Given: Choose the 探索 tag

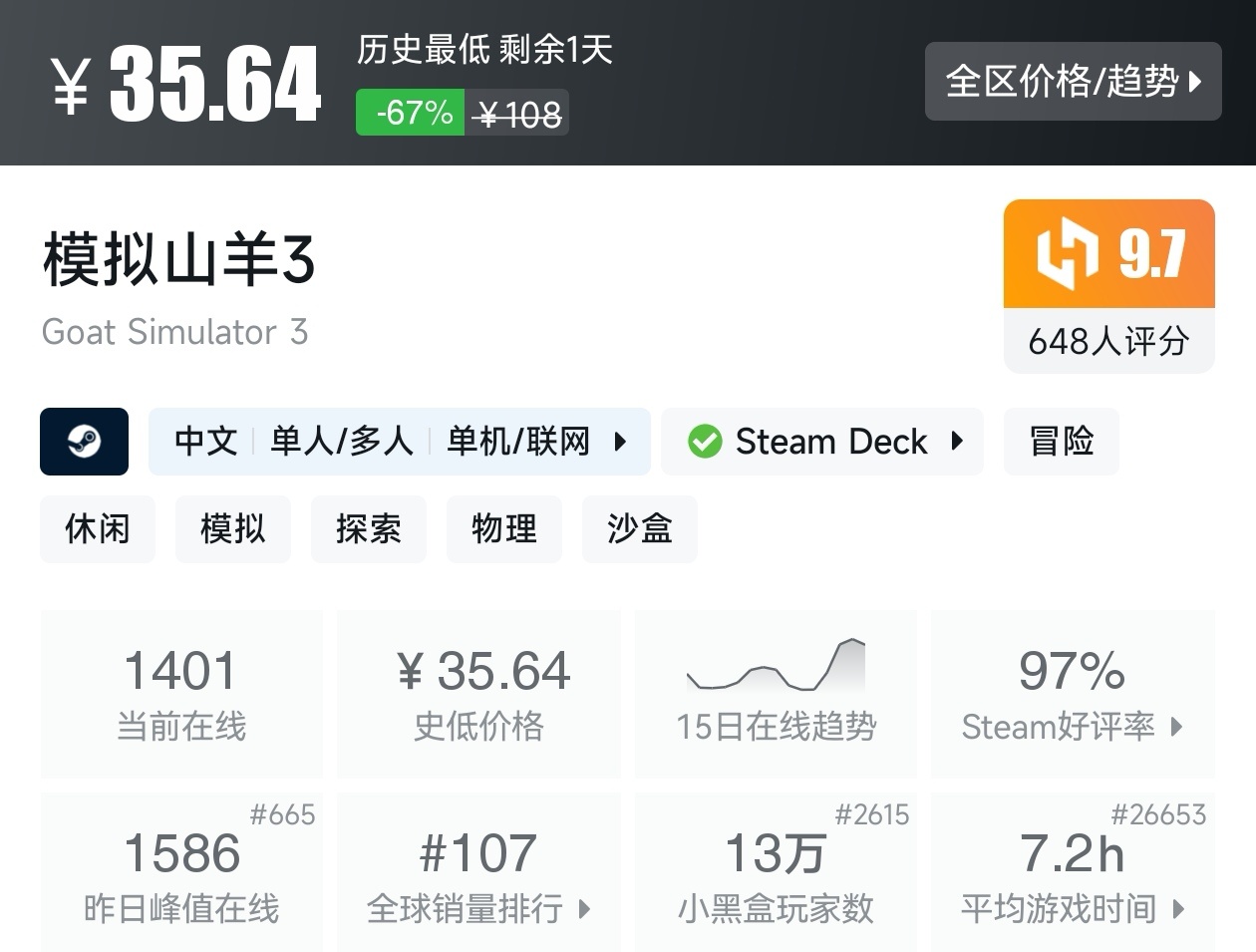Looking at the screenshot, I should 369,528.
